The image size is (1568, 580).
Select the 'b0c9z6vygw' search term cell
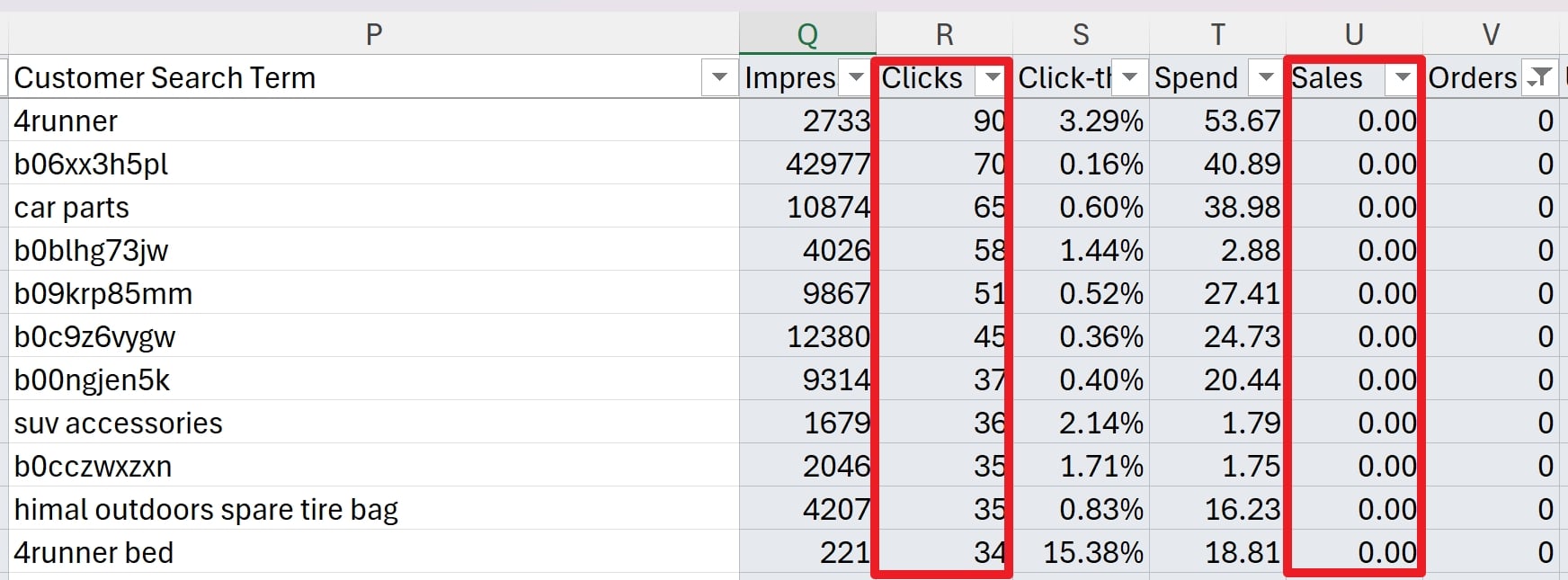click(374, 336)
